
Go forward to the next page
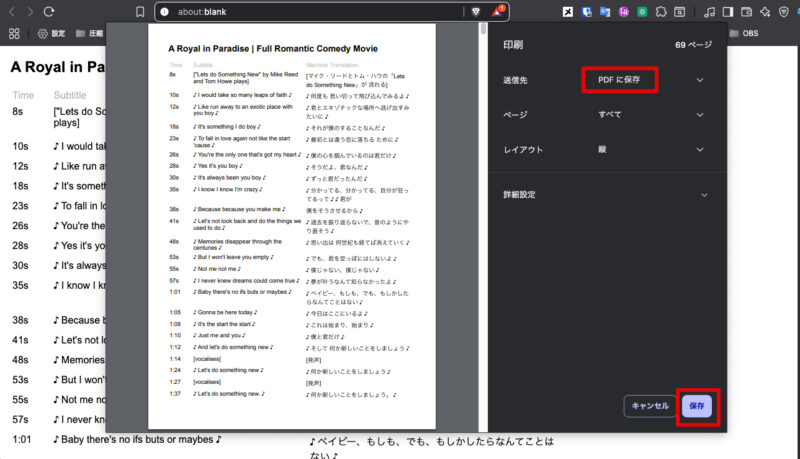[30, 12]
